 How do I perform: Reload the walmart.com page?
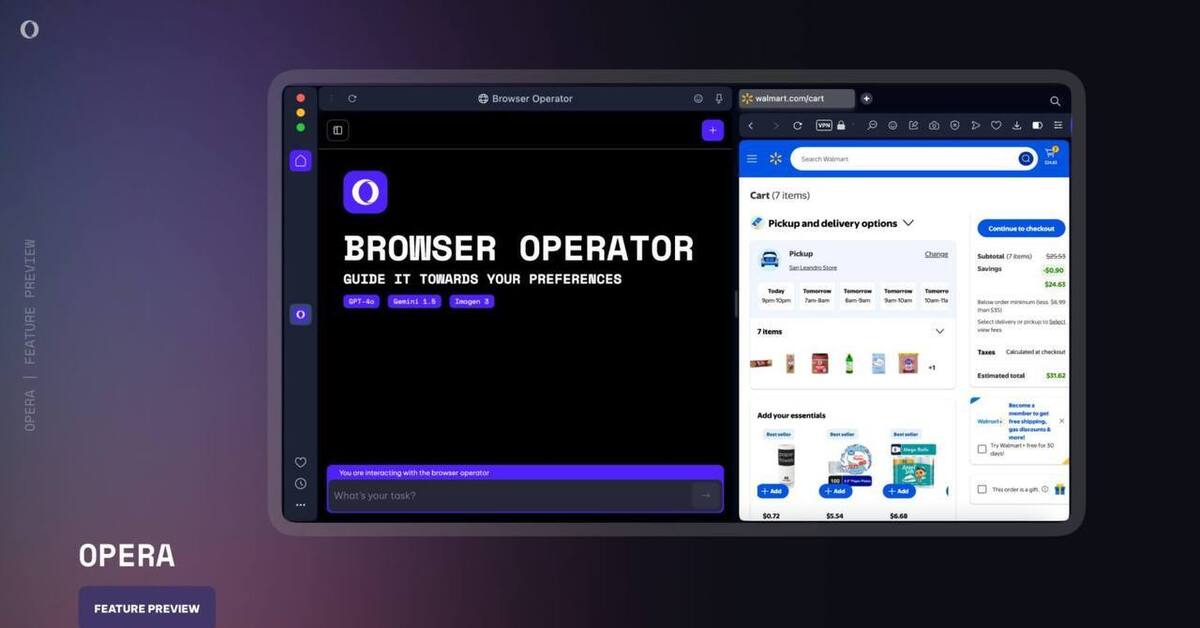pyautogui.click(x=797, y=126)
